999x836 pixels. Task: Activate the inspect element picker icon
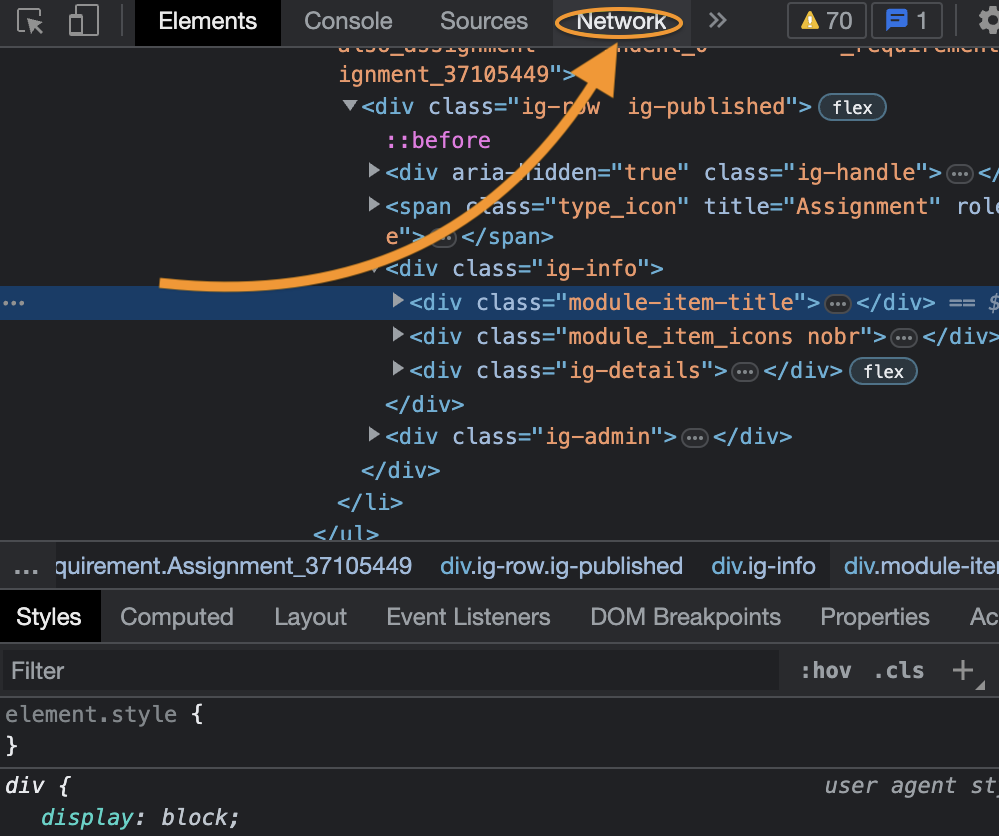[30, 21]
